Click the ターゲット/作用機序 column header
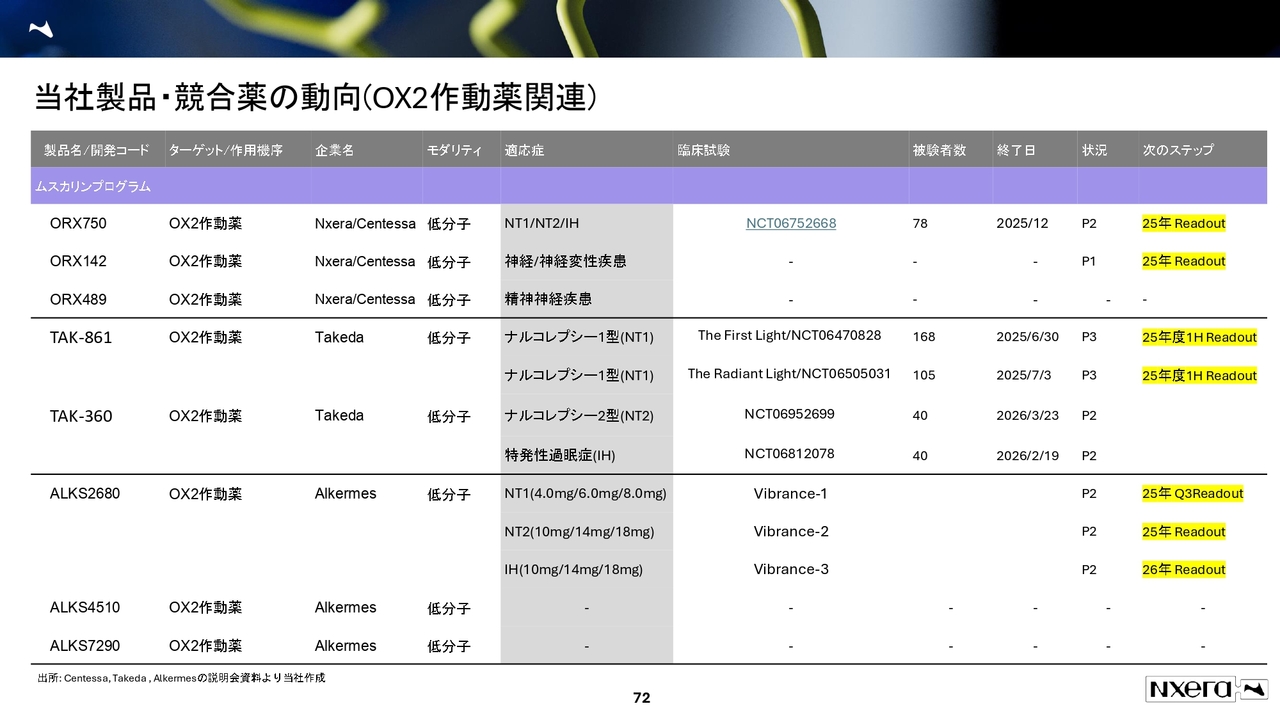Image resolution: width=1280 pixels, height=720 pixels. tap(226, 150)
